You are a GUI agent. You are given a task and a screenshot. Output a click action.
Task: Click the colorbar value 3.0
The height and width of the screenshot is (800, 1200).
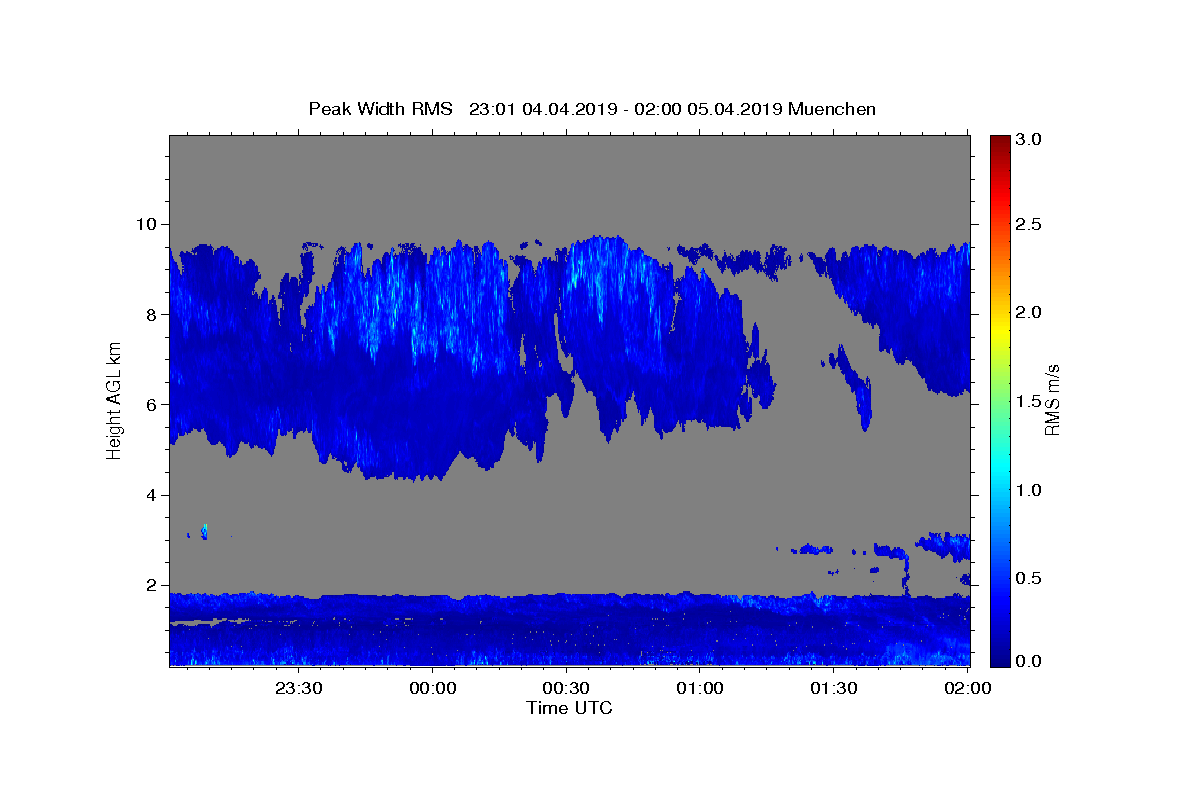point(1029,140)
